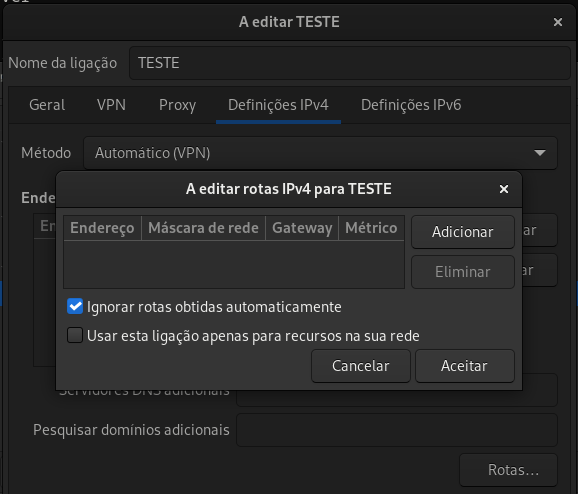
Task: Select the Proxy tab
Action: (177, 105)
